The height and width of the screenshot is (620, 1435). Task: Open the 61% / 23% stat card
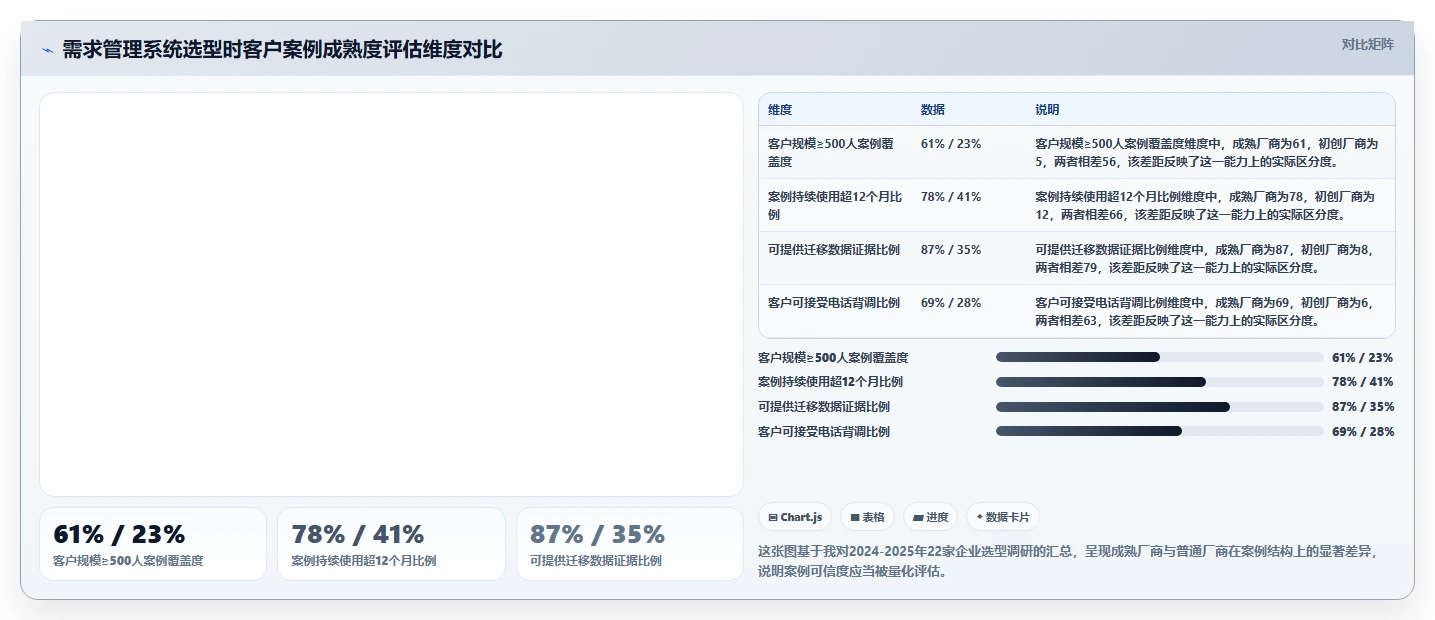coord(153,544)
